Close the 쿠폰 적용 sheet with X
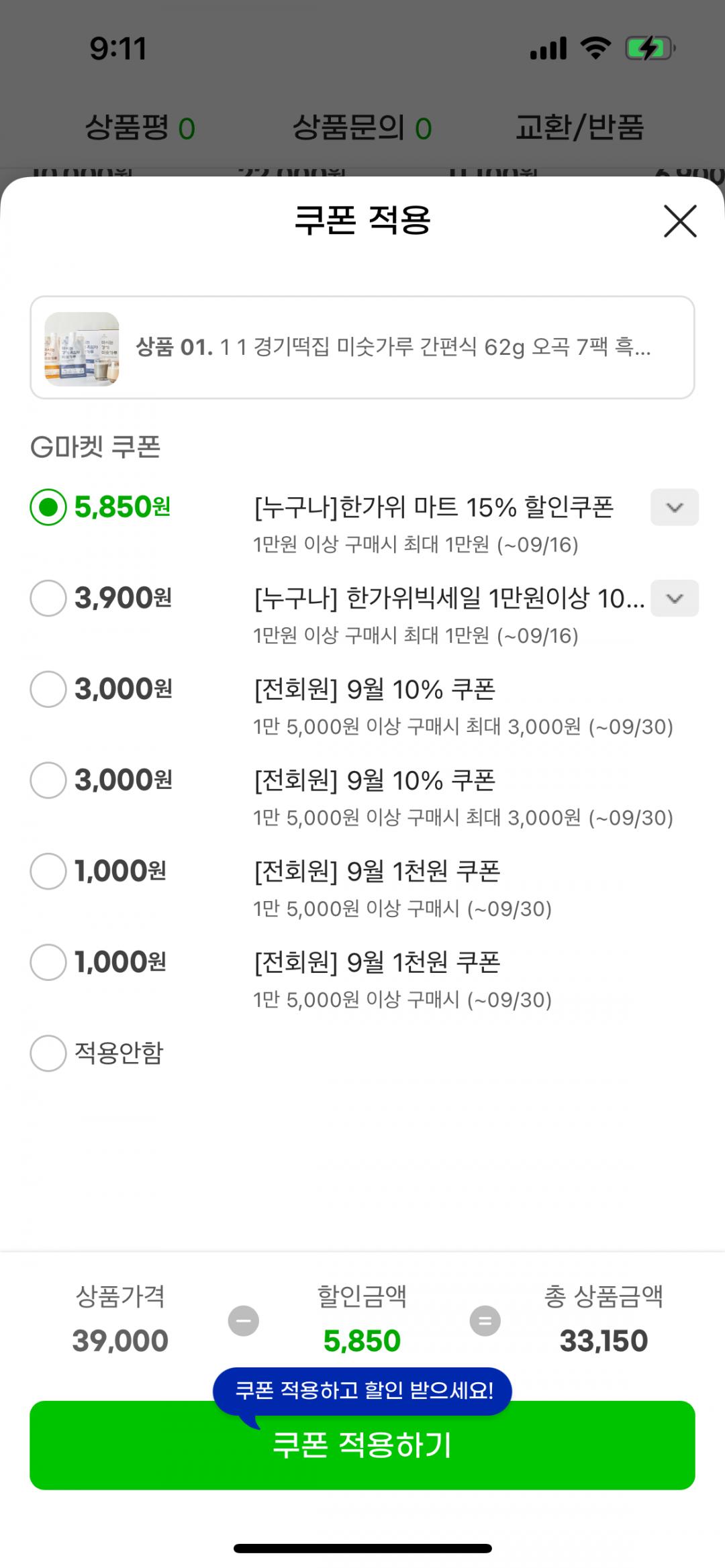Image resolution: width=725 pixels, height=1568 pixels. tap(680, 221)
